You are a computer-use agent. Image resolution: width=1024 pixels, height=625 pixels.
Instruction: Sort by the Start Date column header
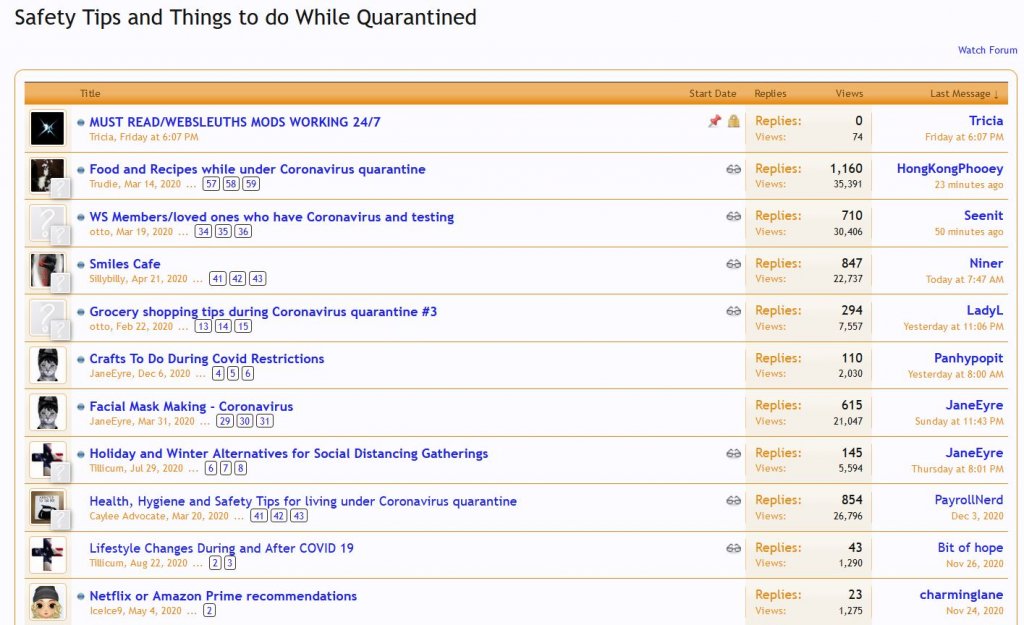pyautogui.click(x=712, y=94)
